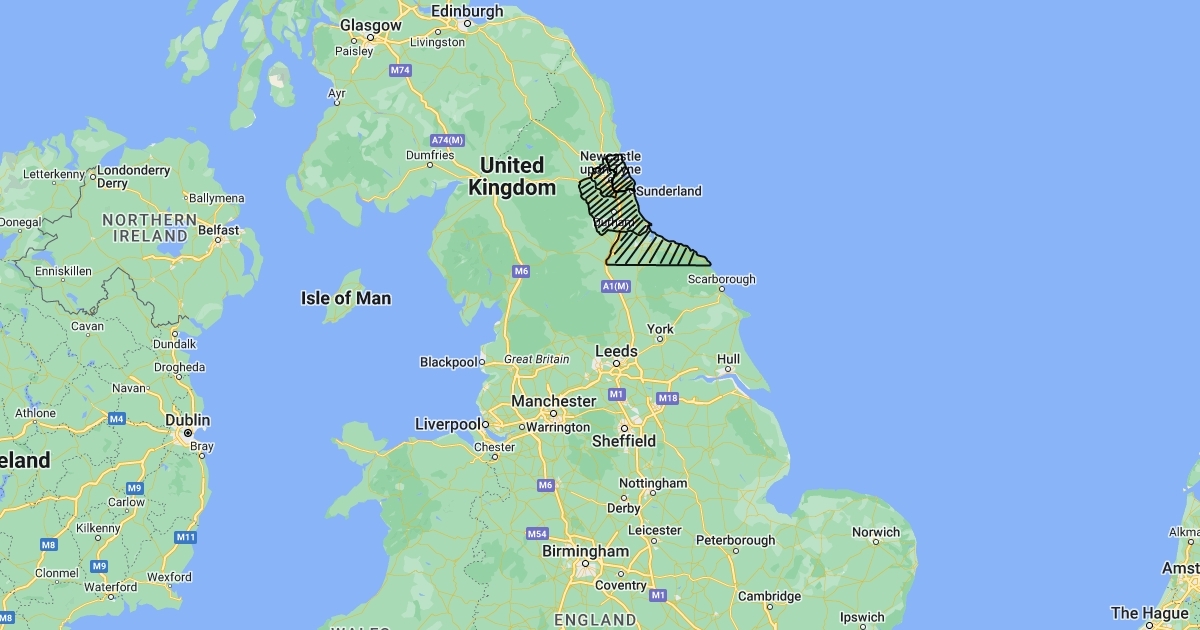Click the Blackpool town label

448,362
